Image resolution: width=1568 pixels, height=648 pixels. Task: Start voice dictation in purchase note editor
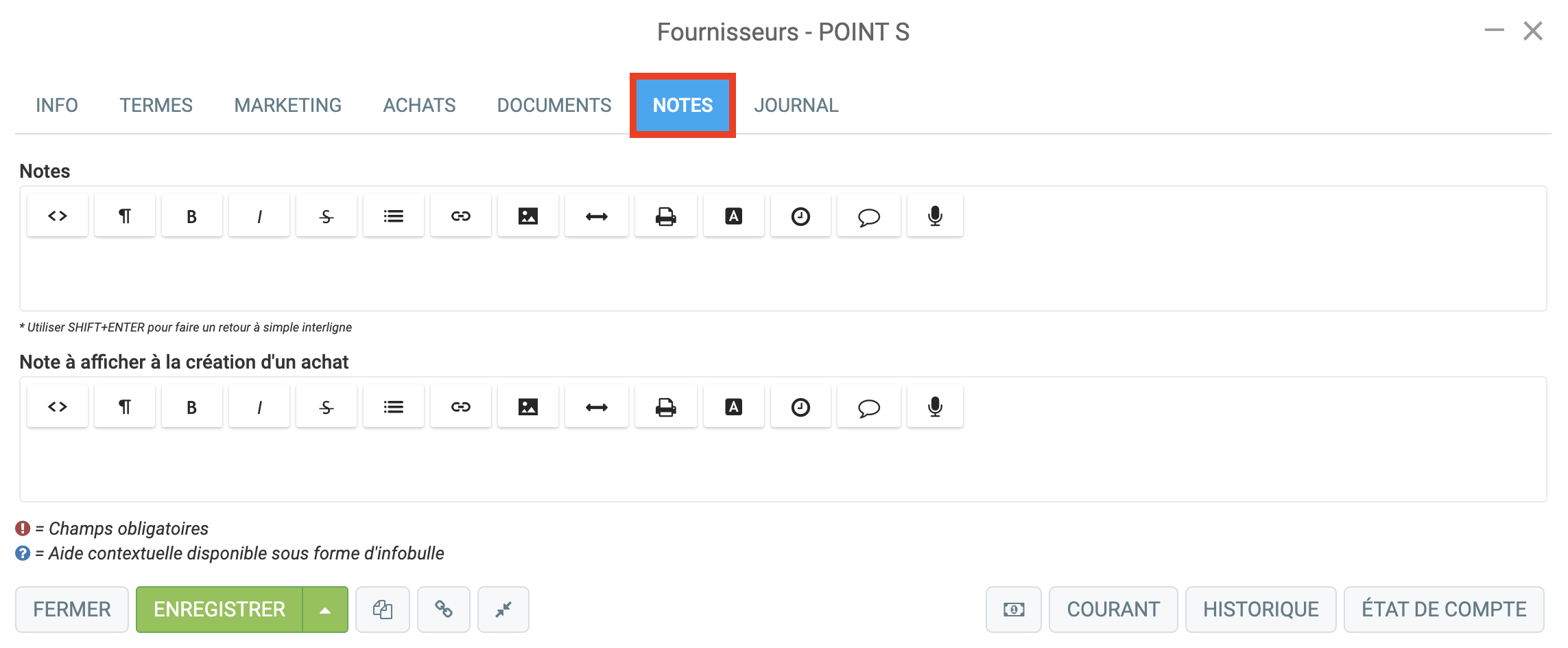click(x=935, y=407)
